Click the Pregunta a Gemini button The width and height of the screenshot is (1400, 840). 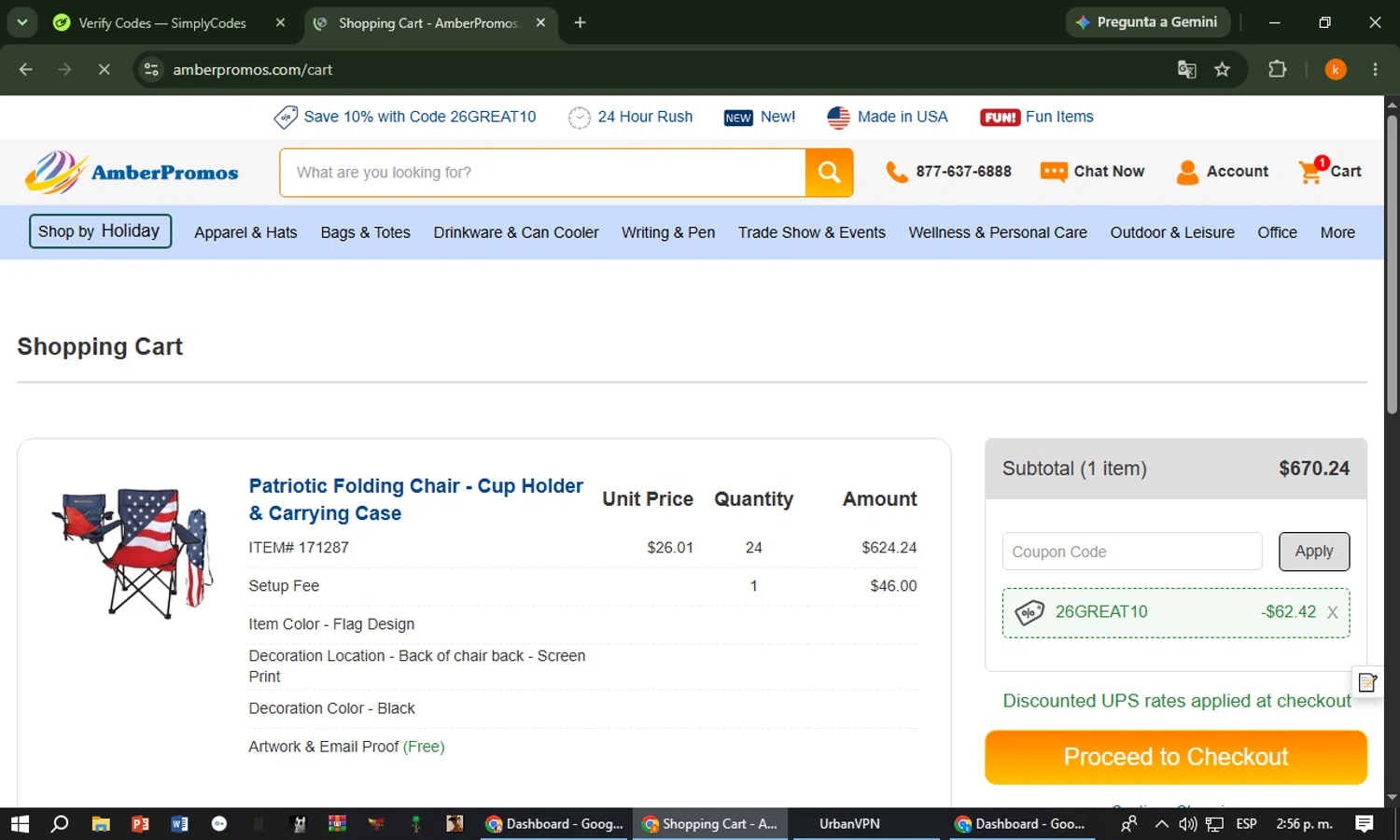pyautogui.click(x=1148, y=22)
